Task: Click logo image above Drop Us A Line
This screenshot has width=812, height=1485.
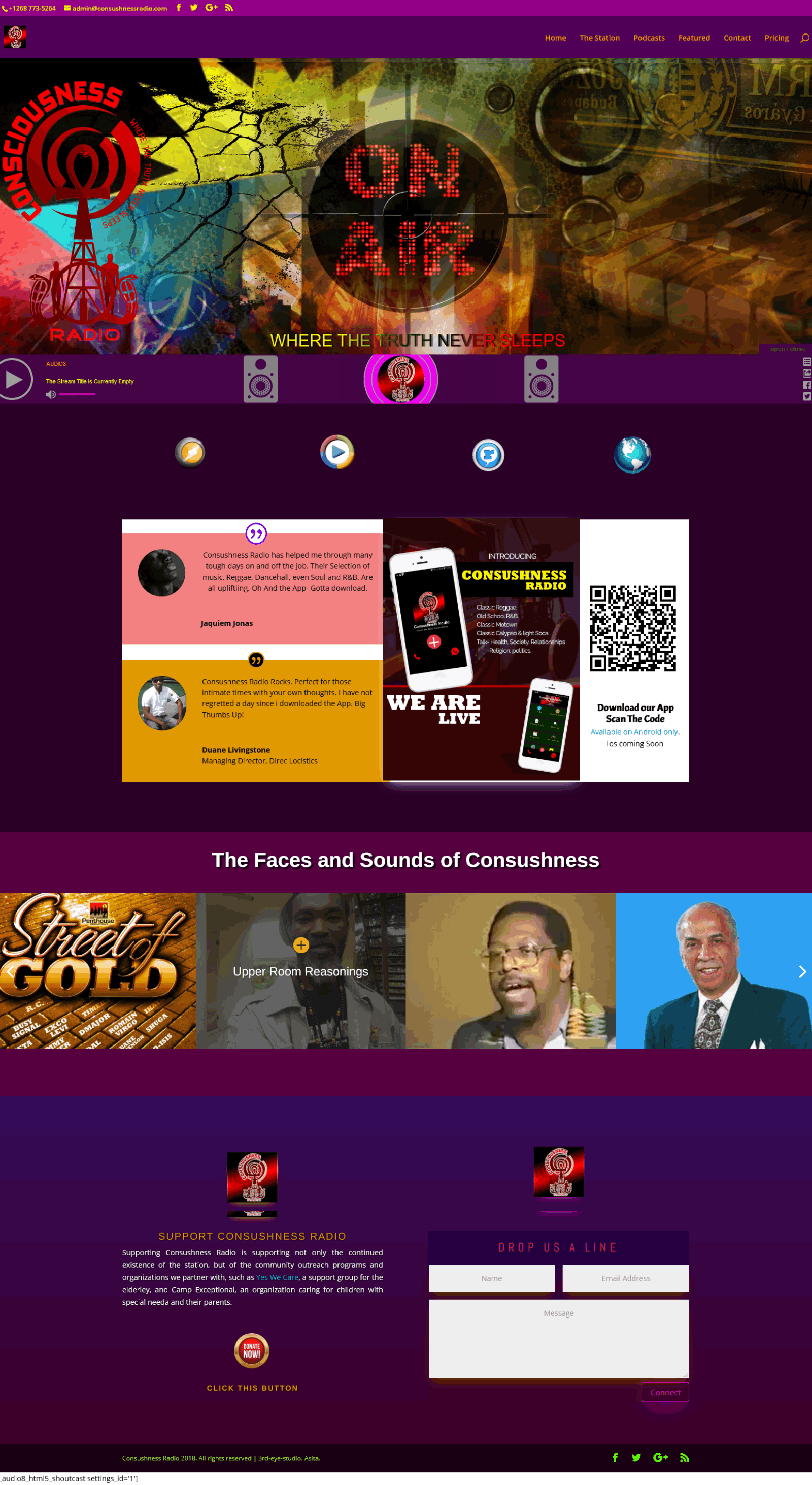Action: point(558,1172)
